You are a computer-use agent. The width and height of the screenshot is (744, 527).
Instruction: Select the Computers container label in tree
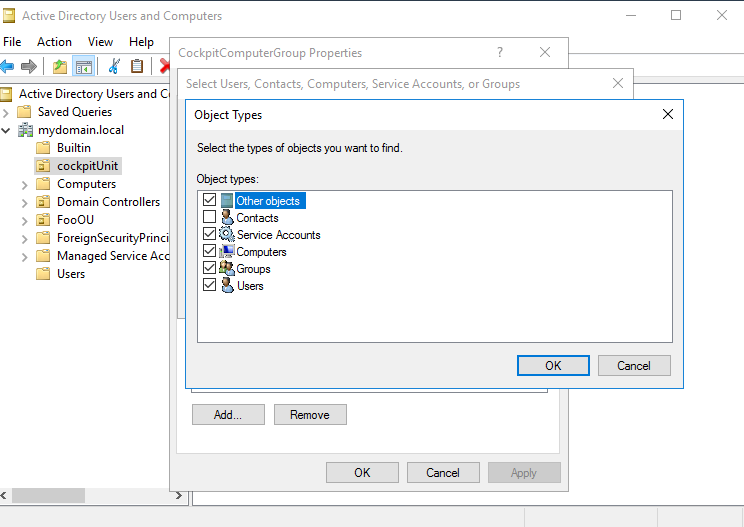coord(86,184)
